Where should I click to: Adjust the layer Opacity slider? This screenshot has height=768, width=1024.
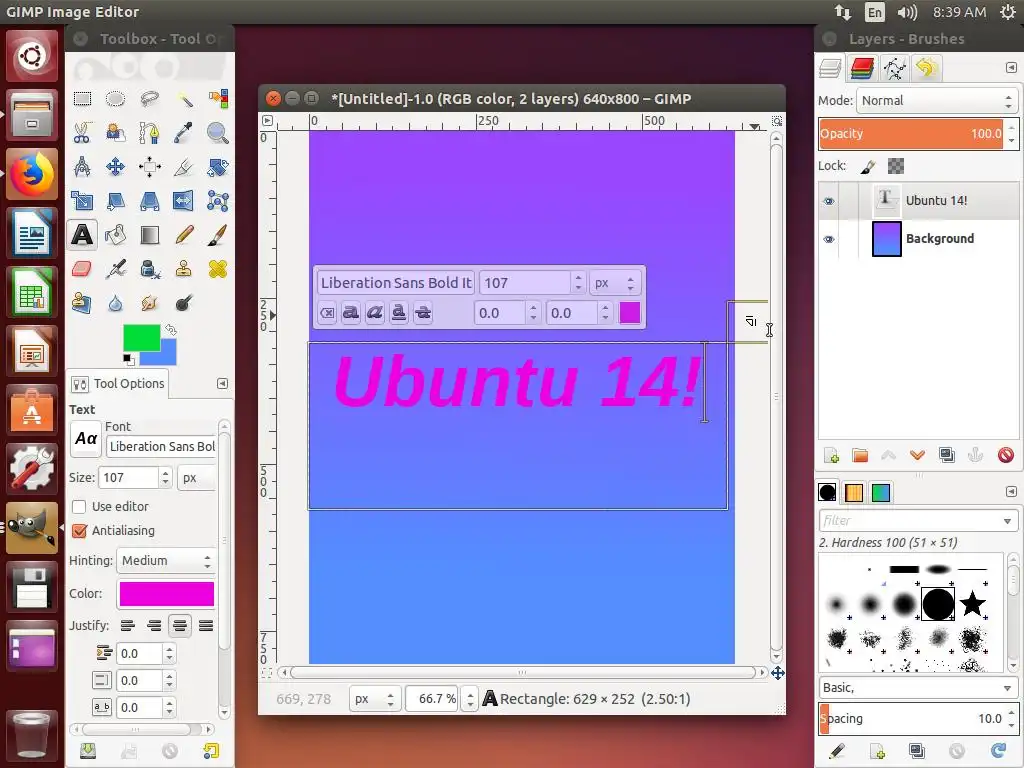(911, 134)
